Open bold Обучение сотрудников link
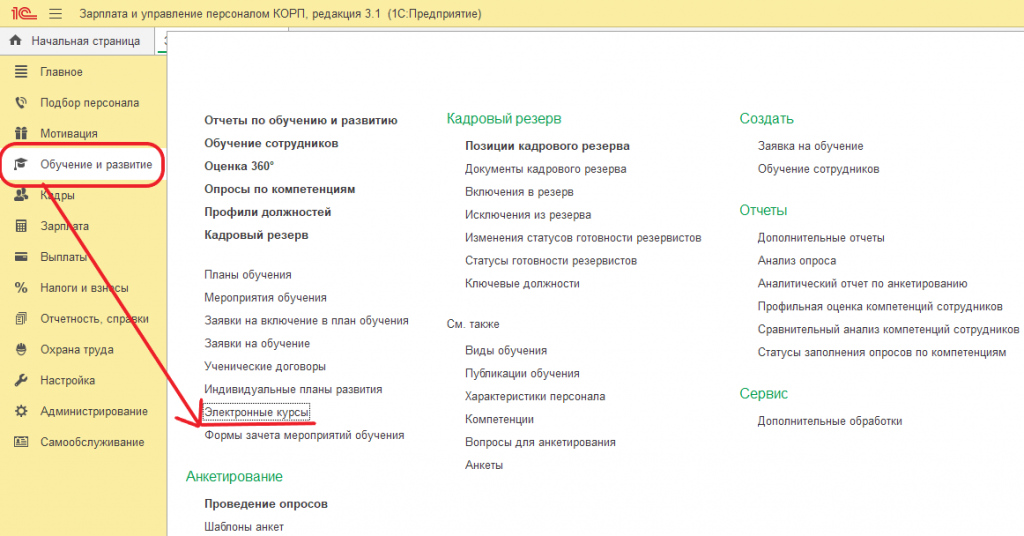This screenshot has height=536, width=1024. 271,143
